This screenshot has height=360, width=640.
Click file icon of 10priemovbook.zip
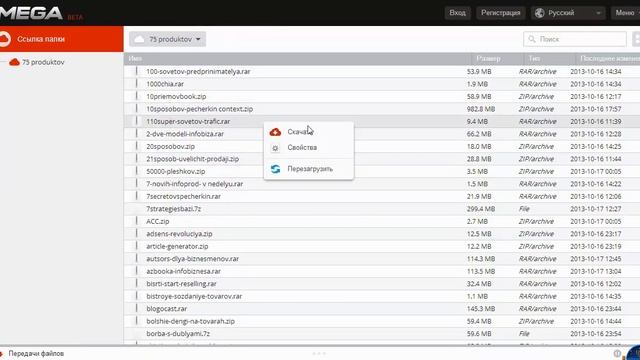(136, 96)
